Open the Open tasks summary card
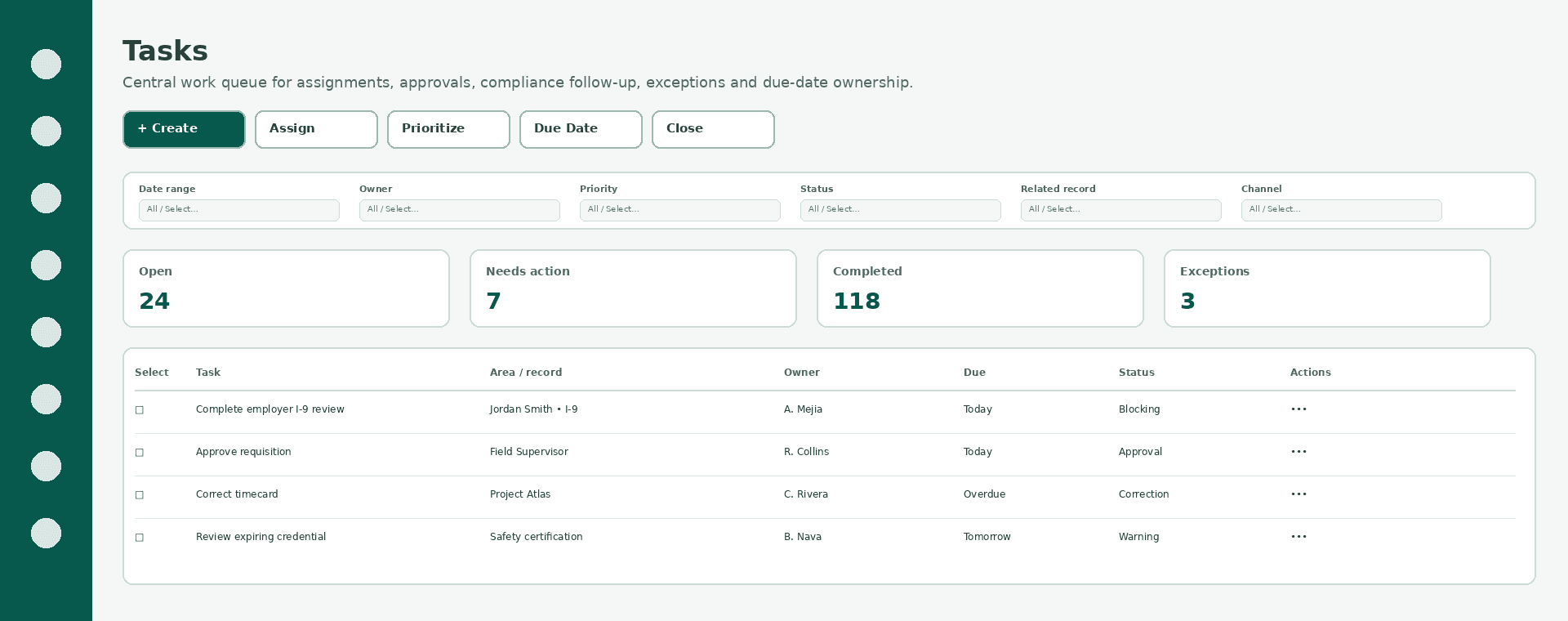The image size is (1568, 621). coord(286,288)
